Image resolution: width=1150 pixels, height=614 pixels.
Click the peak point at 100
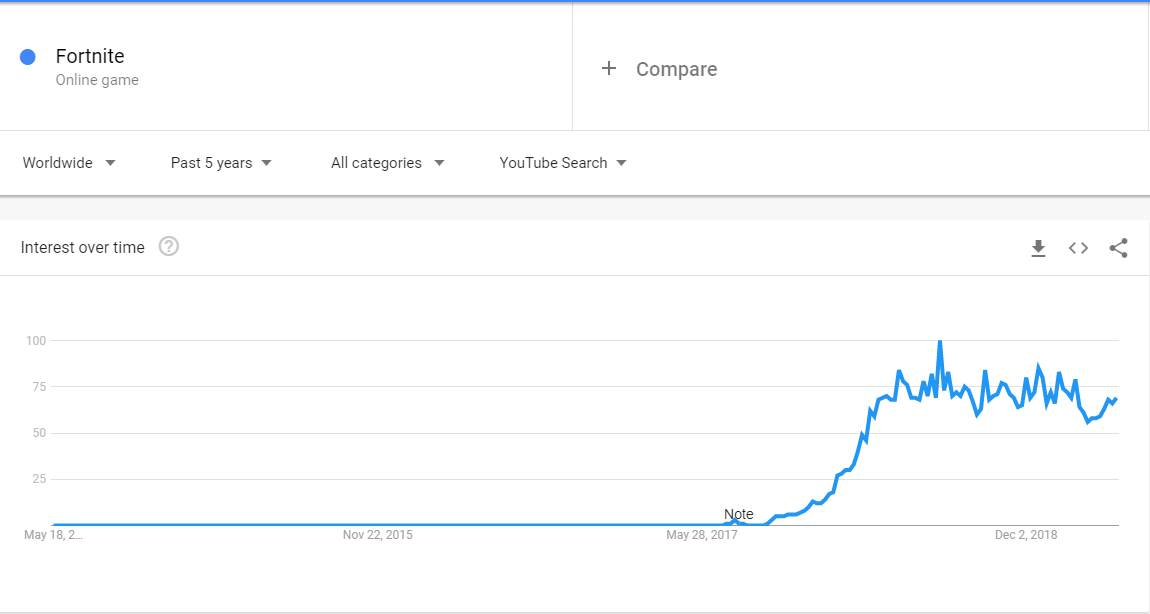point(940,342)
